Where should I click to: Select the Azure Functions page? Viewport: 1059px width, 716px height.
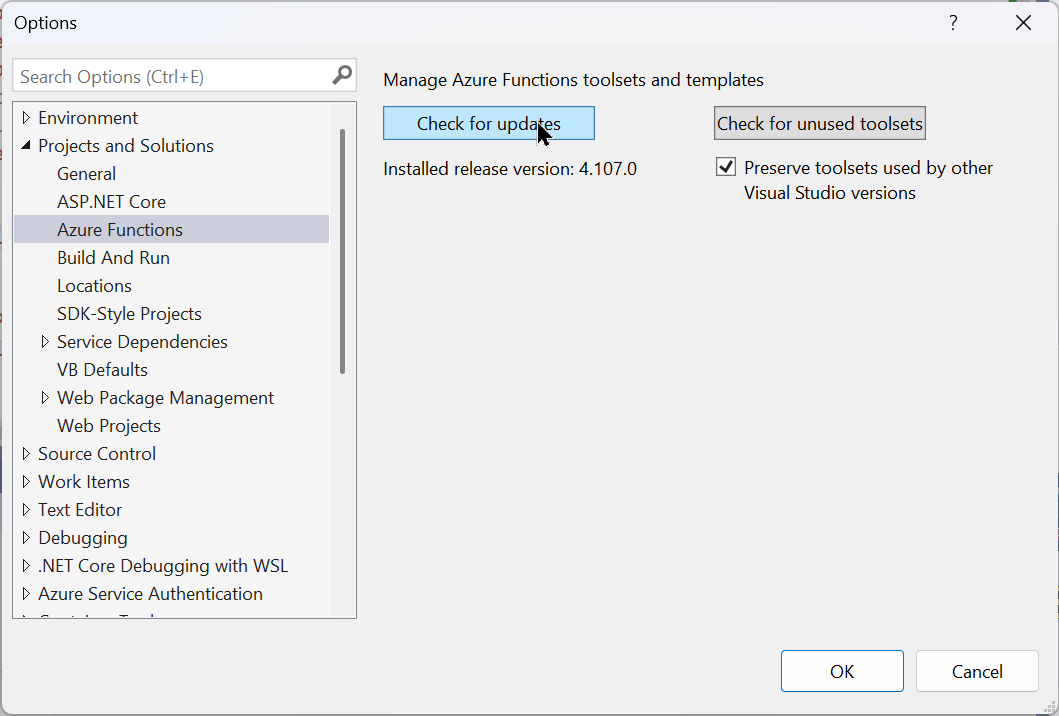[x=172, y=230]
